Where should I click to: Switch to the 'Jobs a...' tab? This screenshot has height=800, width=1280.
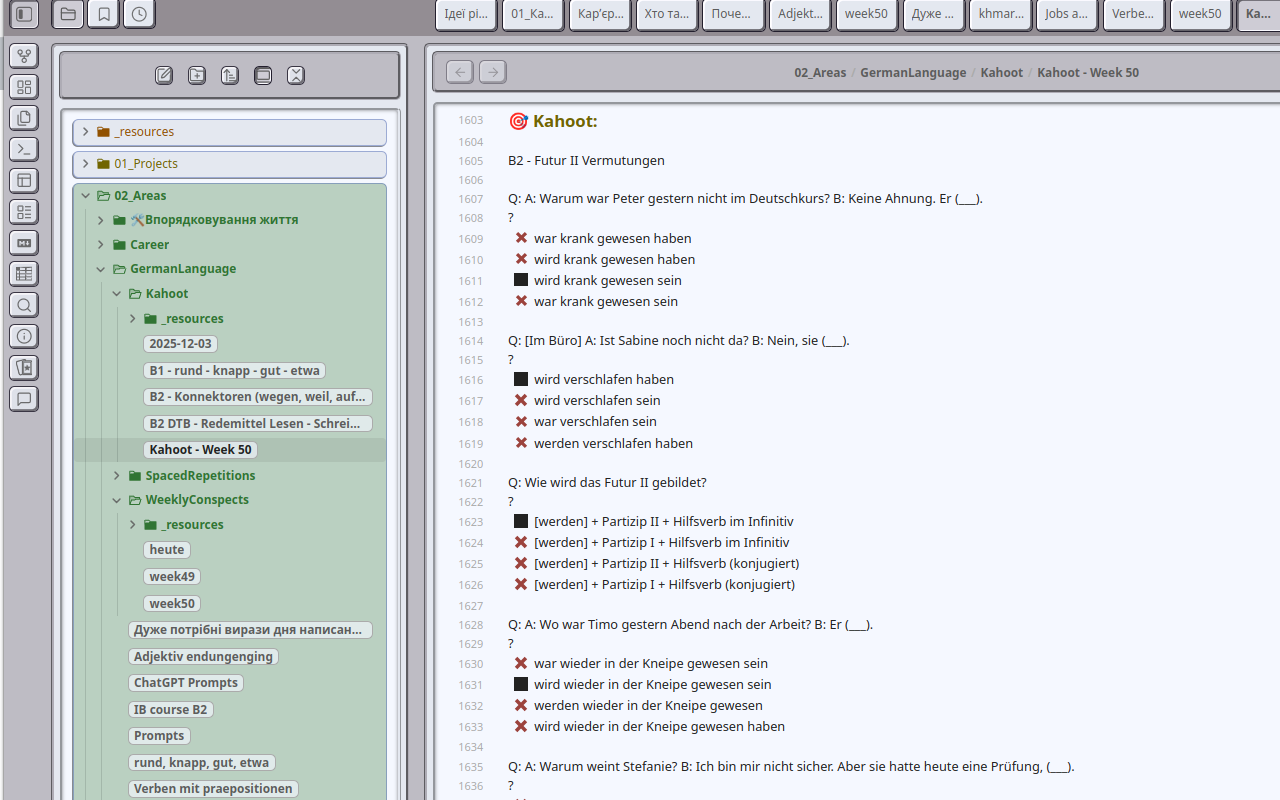[1067, 15]
